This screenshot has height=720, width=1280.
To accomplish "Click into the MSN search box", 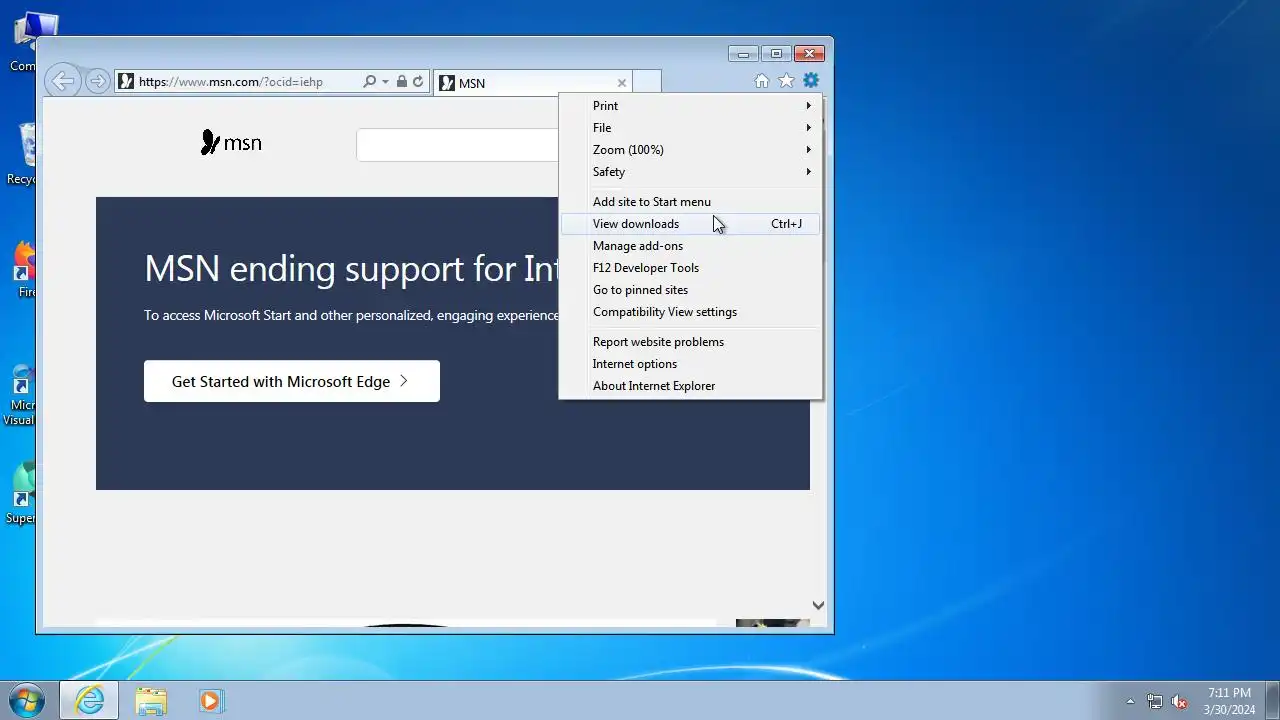I will [x=457, y=145].
